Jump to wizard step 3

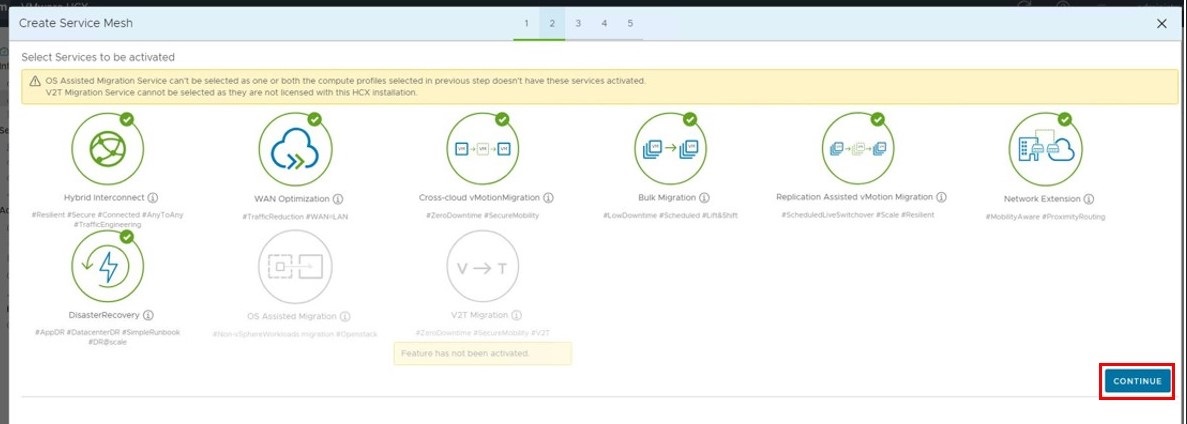(578, 22)
